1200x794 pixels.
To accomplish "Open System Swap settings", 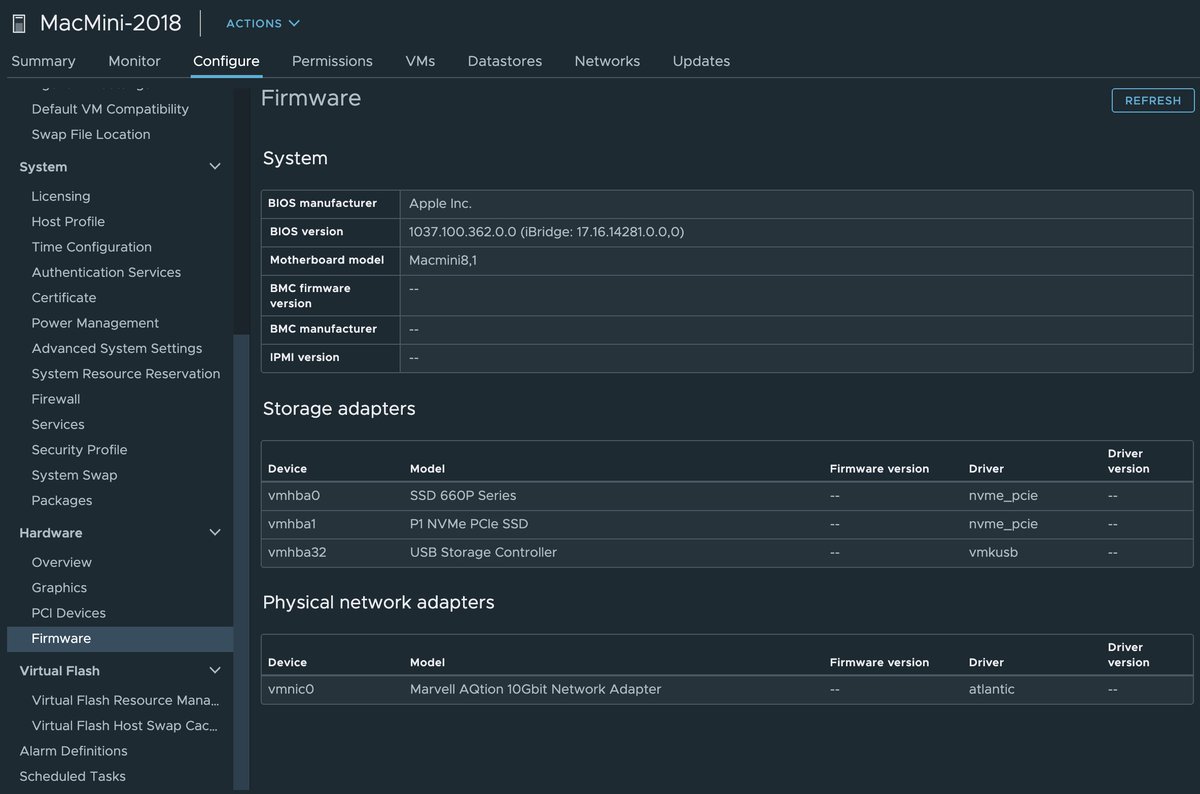I will point(74,475).
